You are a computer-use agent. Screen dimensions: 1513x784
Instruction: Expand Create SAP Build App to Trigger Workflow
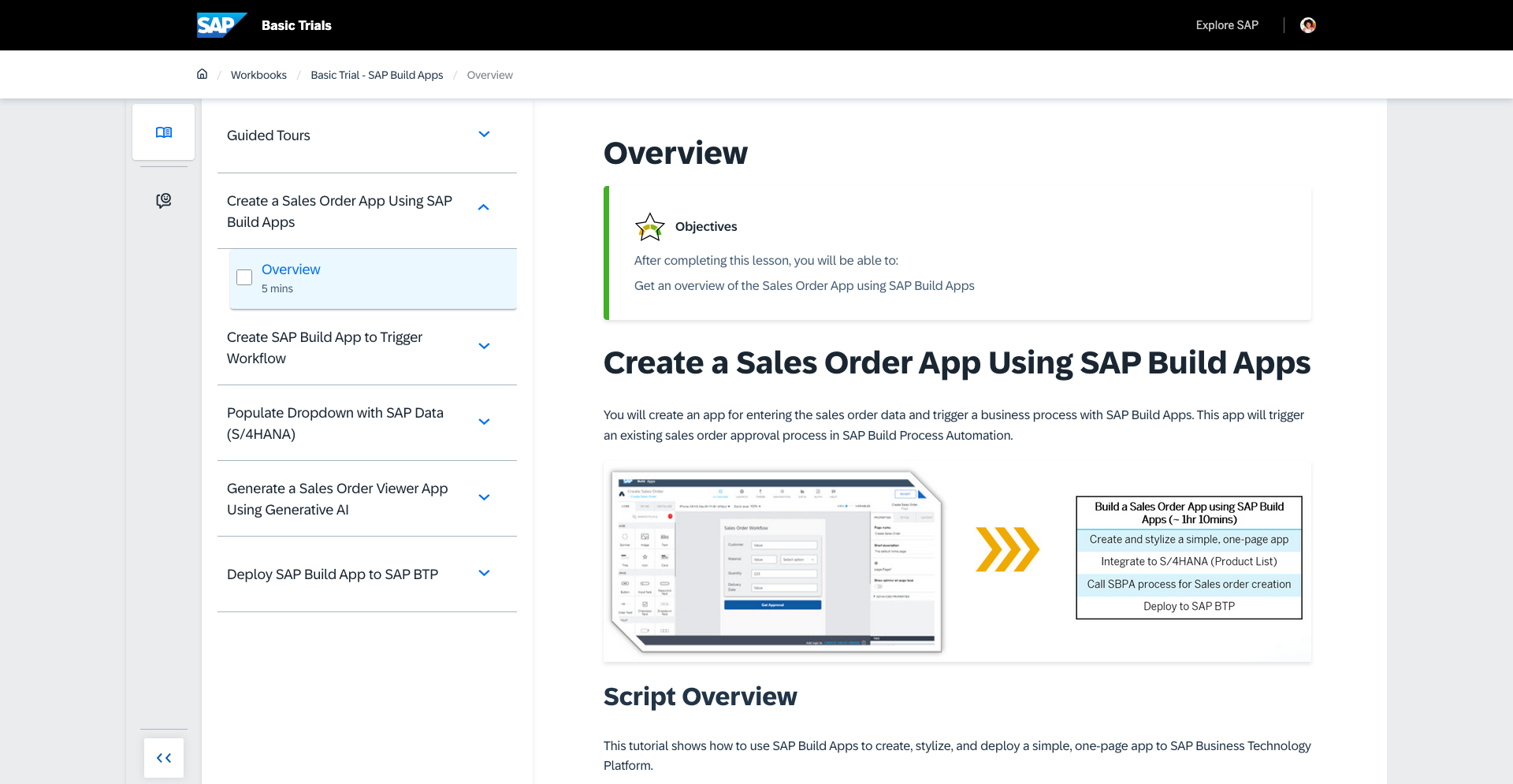[484, 346]
